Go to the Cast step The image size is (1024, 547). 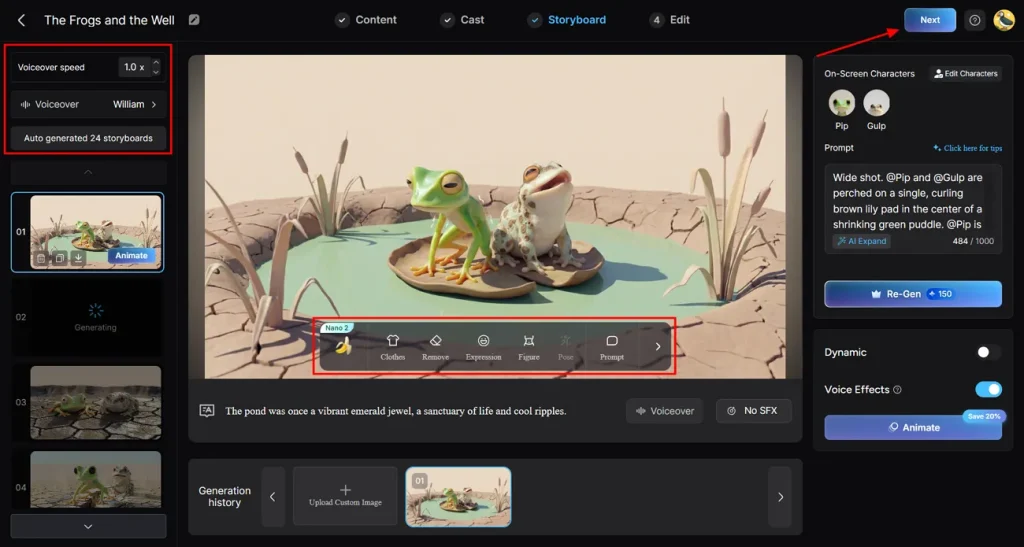click(x=461, y=20)
